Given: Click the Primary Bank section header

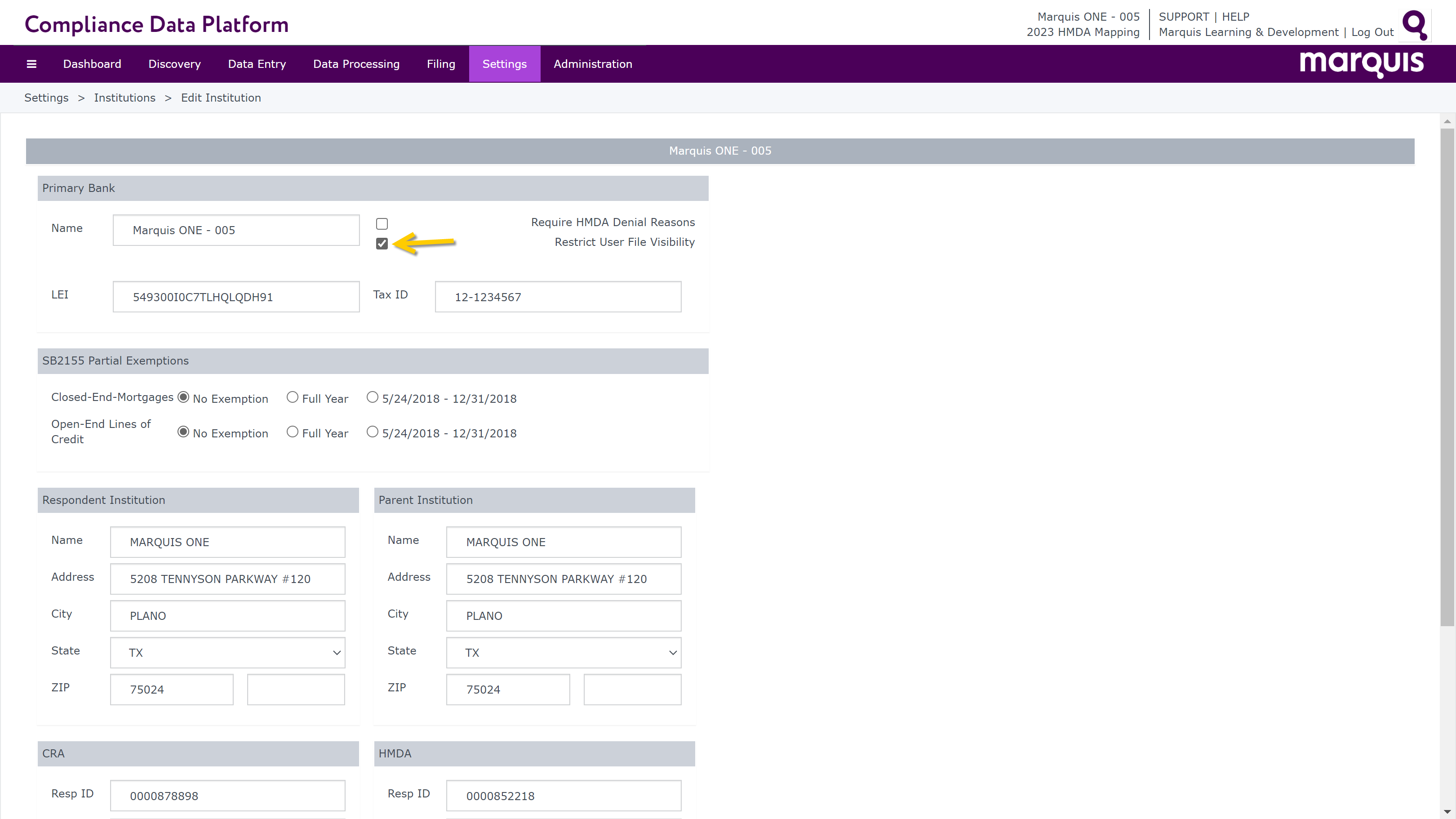Looking at the screenshot, I should (x=373, y=188).
